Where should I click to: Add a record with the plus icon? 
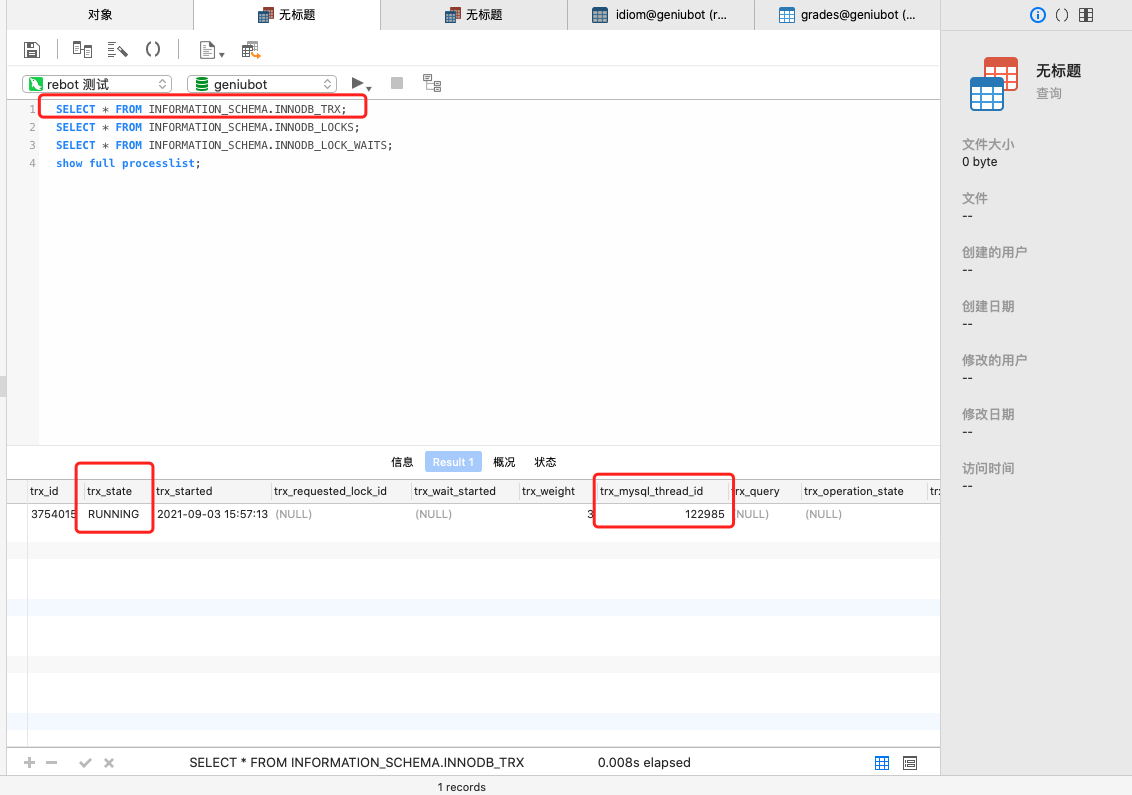point(30,763)
